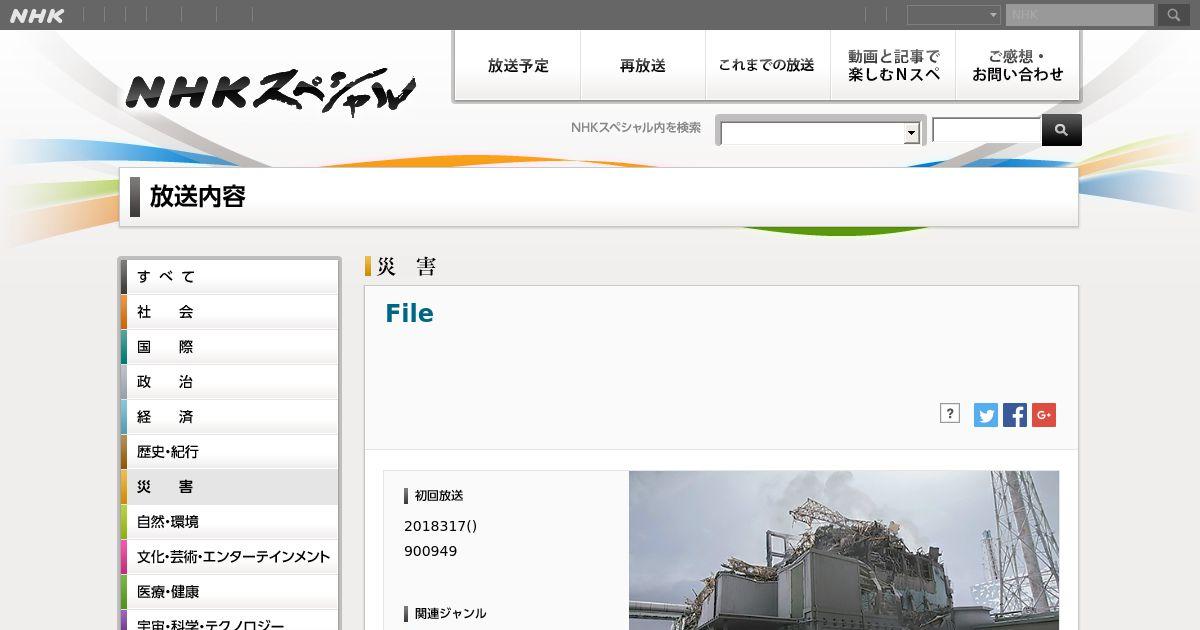1200x630 pixels.
Task: Open the question mark help icon
Action: [950, 413]
